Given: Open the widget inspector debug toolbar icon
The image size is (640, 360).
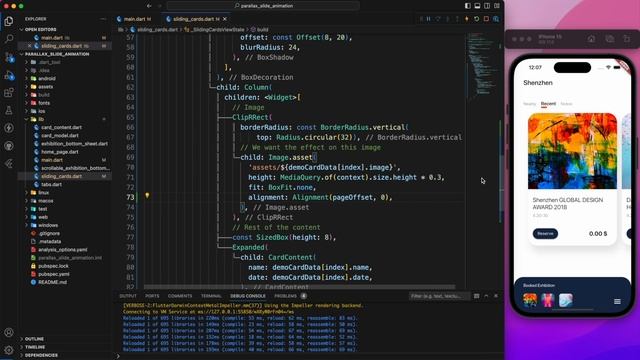Looking at the screenshot, I should click(x=496, y=19).
